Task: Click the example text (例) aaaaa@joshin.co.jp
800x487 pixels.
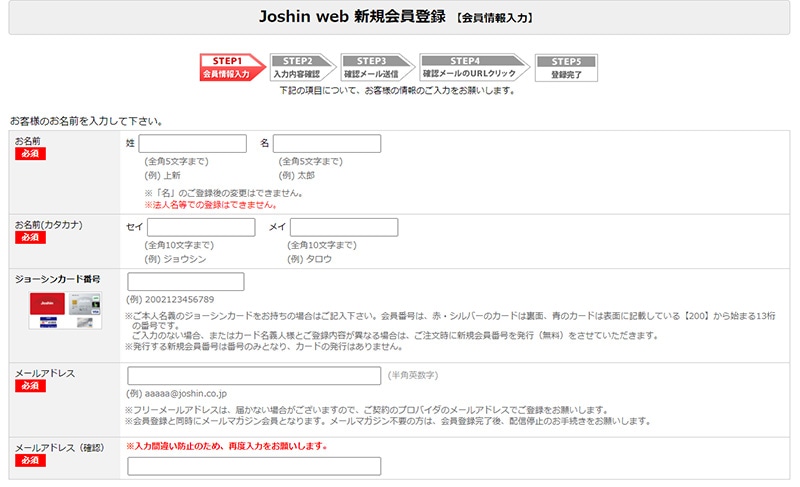Action: point(176,394)
